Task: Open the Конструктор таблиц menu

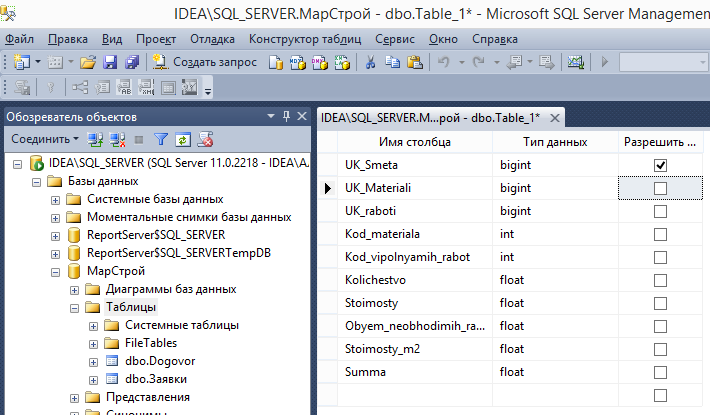Action: tap(305, 39)
